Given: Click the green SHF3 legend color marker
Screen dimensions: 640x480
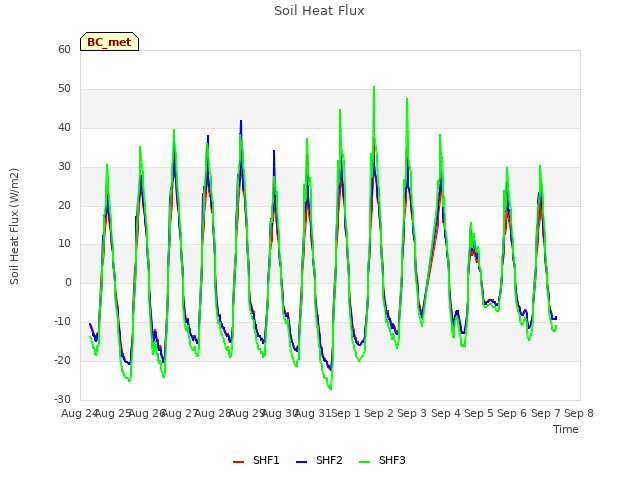Looking at the screenshot, I should coord(364,462).
